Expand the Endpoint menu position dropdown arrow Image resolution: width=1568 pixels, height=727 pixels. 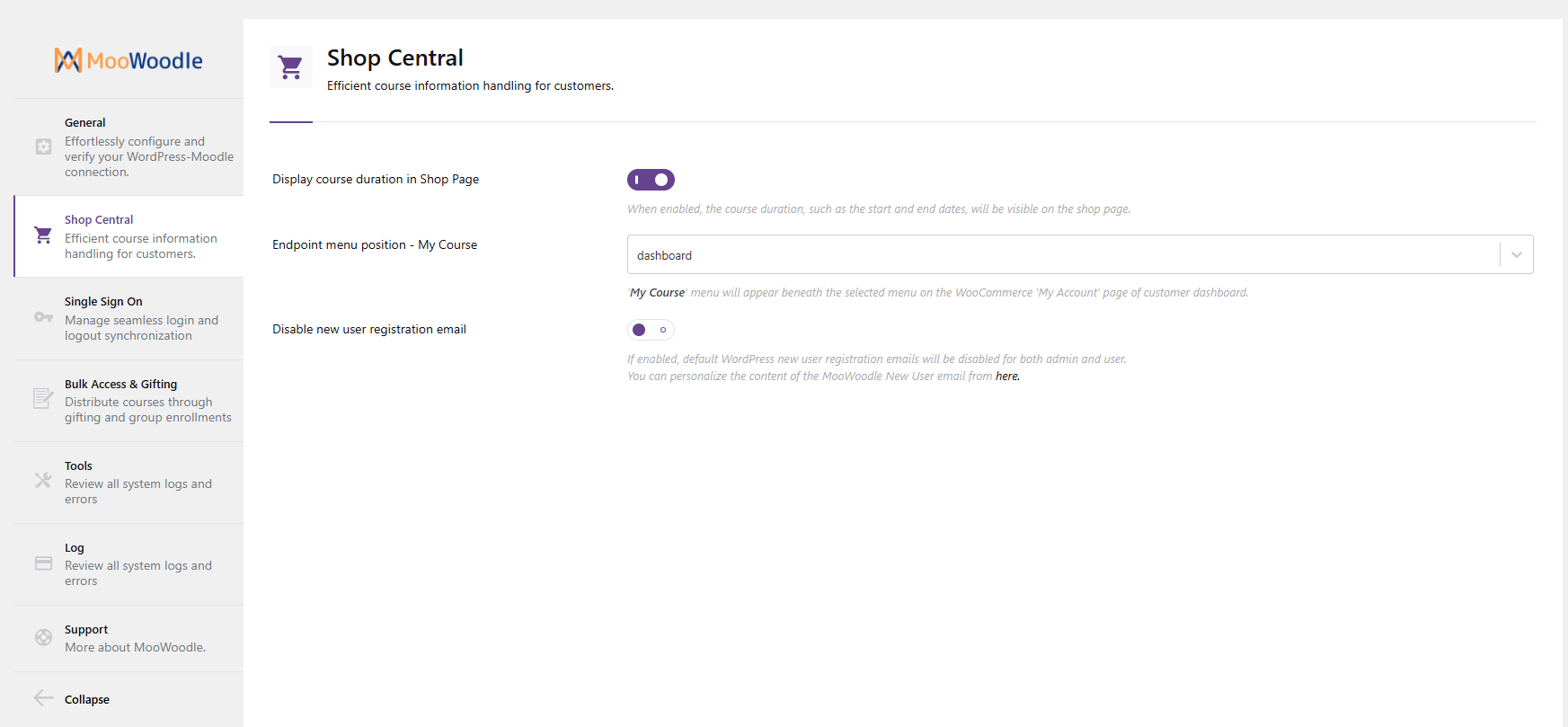[1517, 254]
